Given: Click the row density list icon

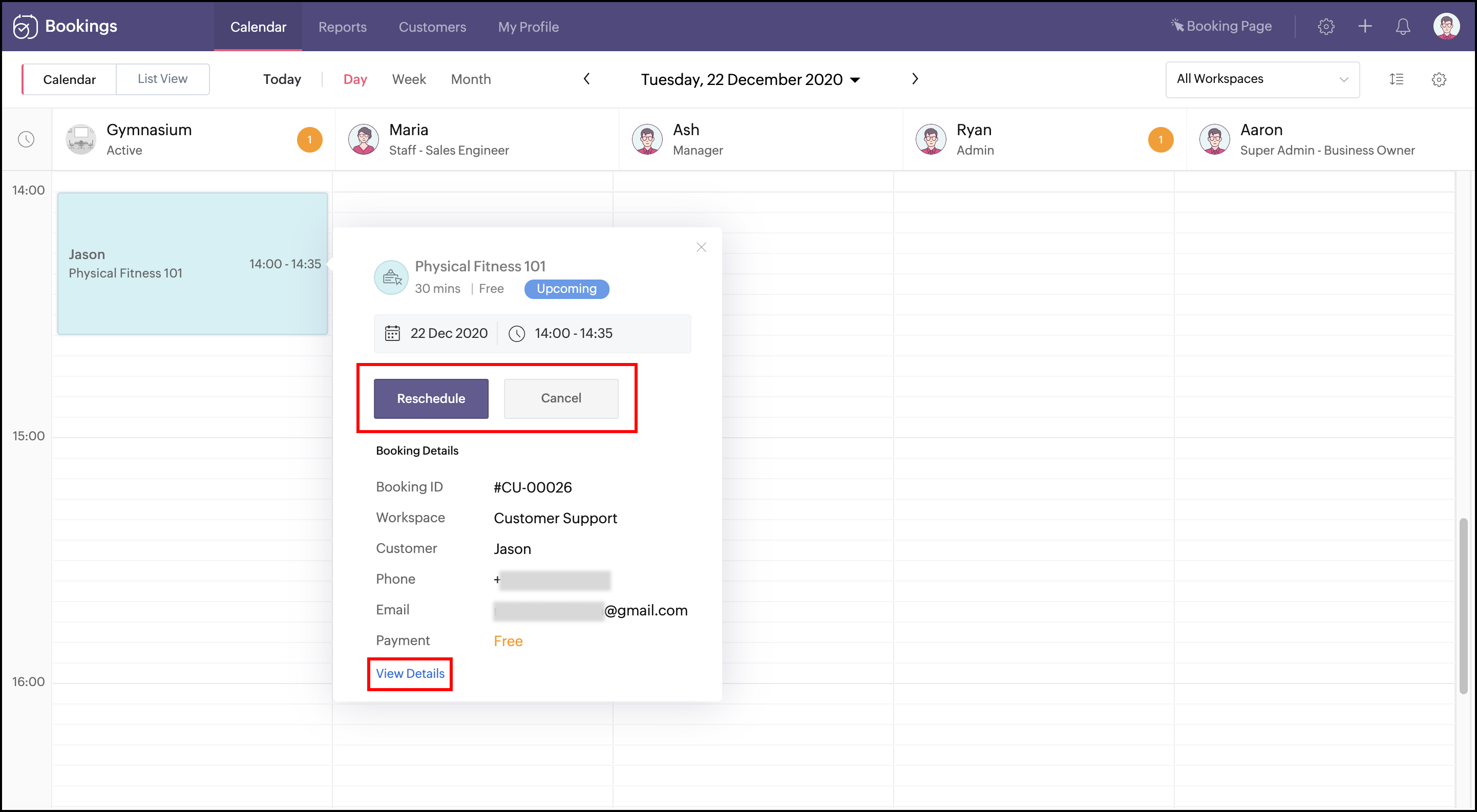Looking at the screenshot, I should [1396, 79].
